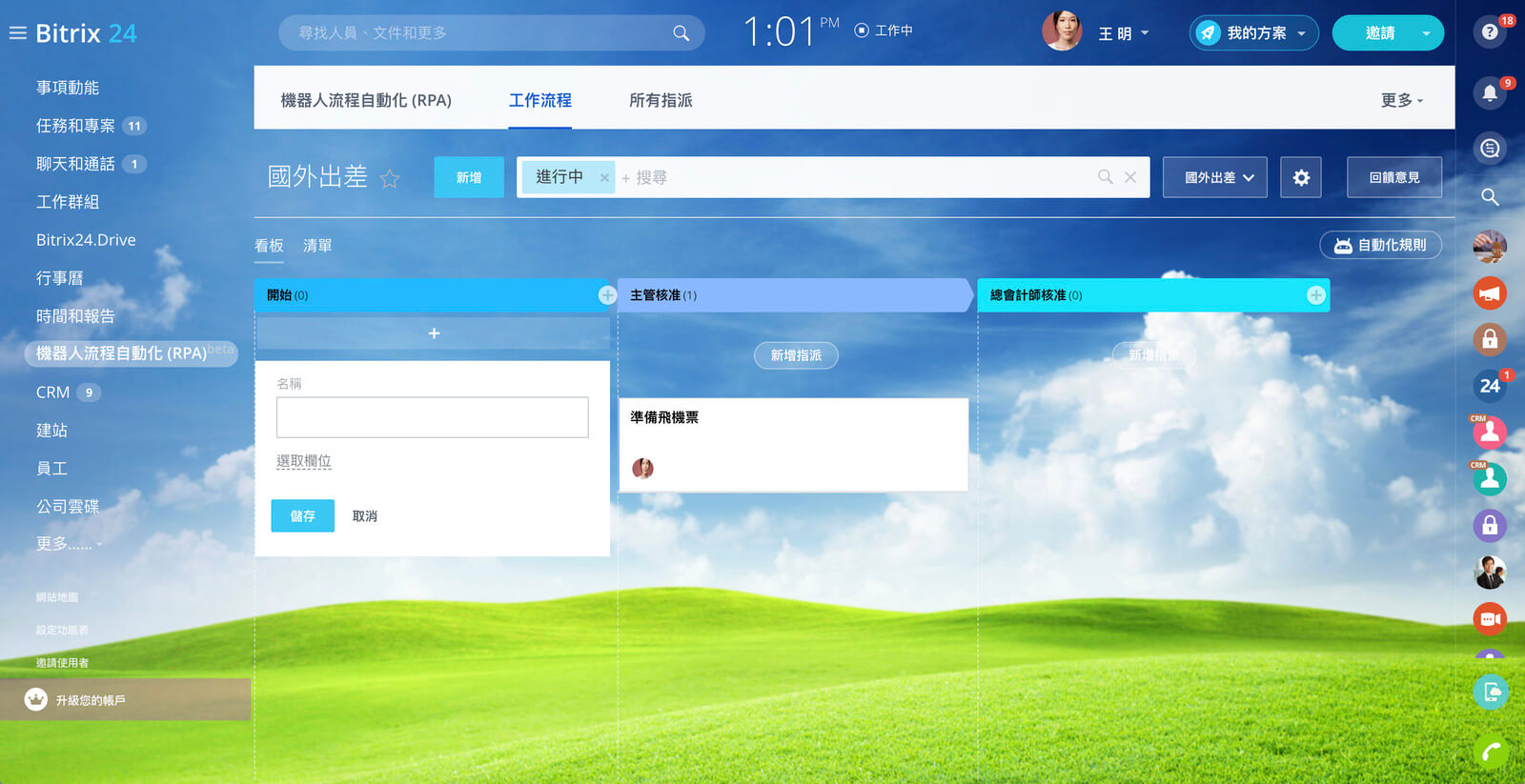Click the right sidebar search magnifier
Screen dimensions: 1525x784
[x=1490, y=197]
